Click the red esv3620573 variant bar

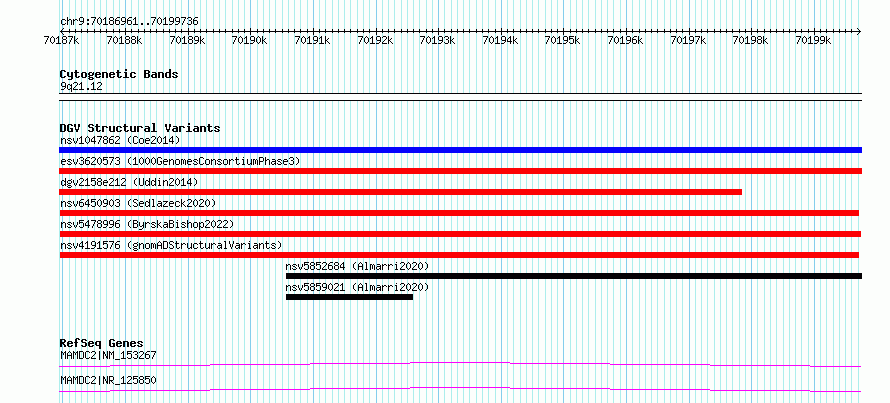coord(460,171)
